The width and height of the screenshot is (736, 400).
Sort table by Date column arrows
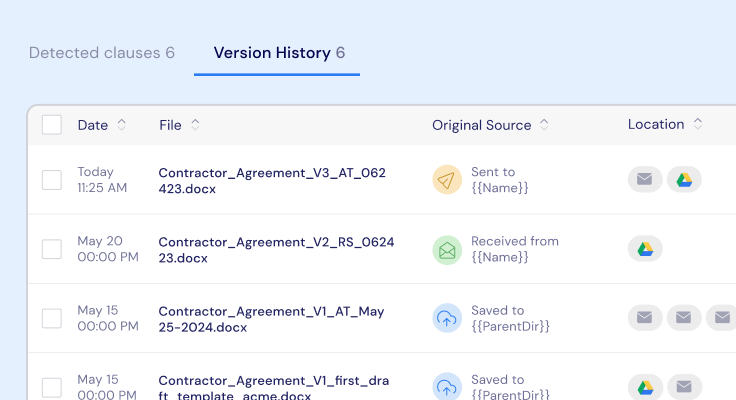122,125
